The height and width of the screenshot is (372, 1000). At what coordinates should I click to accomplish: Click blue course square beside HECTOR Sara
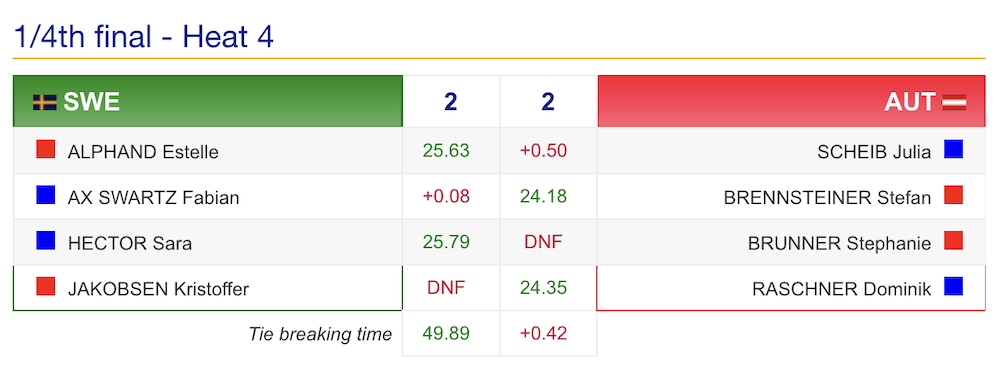[46, 241]
